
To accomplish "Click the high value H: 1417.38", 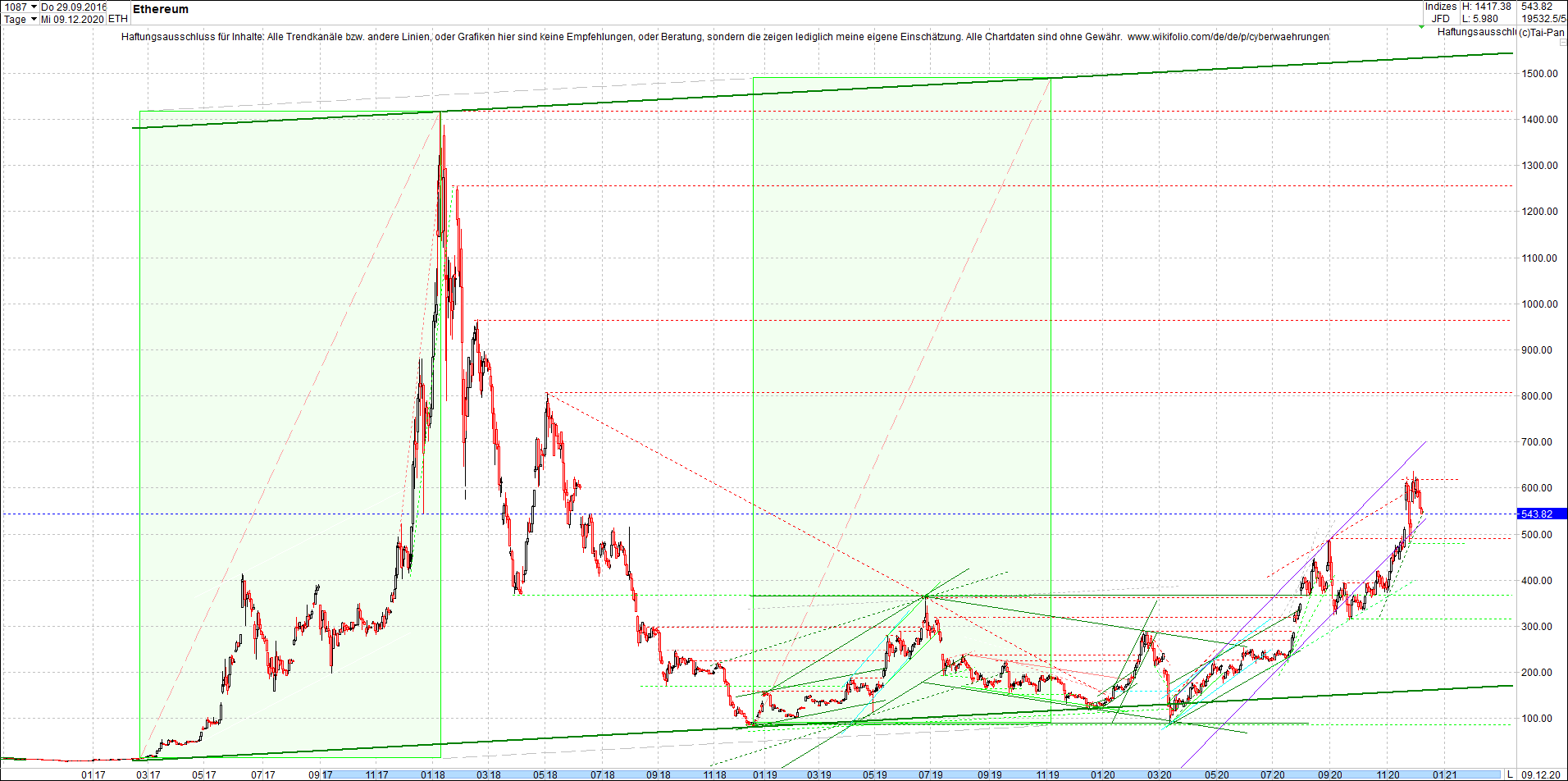I will point(1487,7).
